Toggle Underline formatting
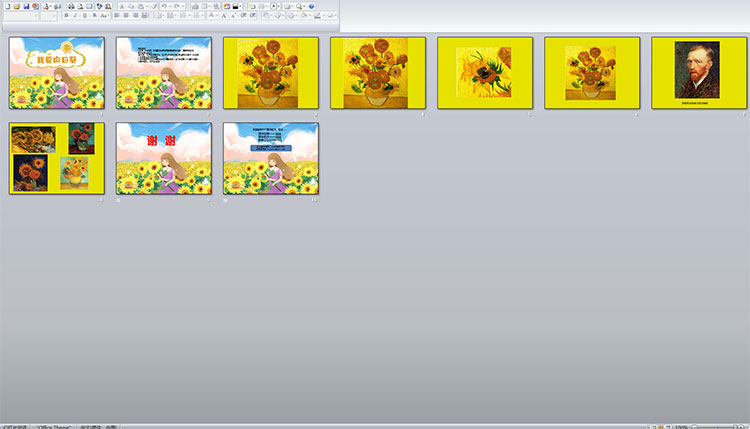750x429 pixels. point(85,15)
